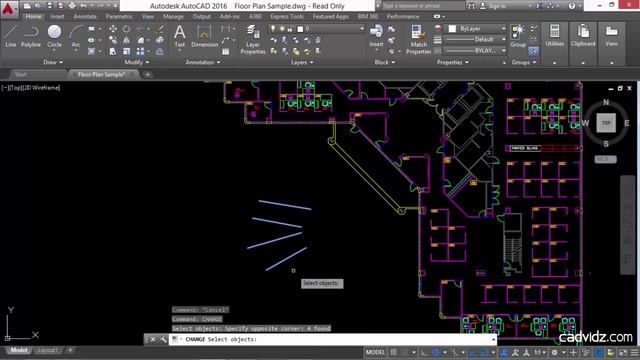Click the ByLayer object color swatch
The image size is (640, 360).
pos(452,29)
